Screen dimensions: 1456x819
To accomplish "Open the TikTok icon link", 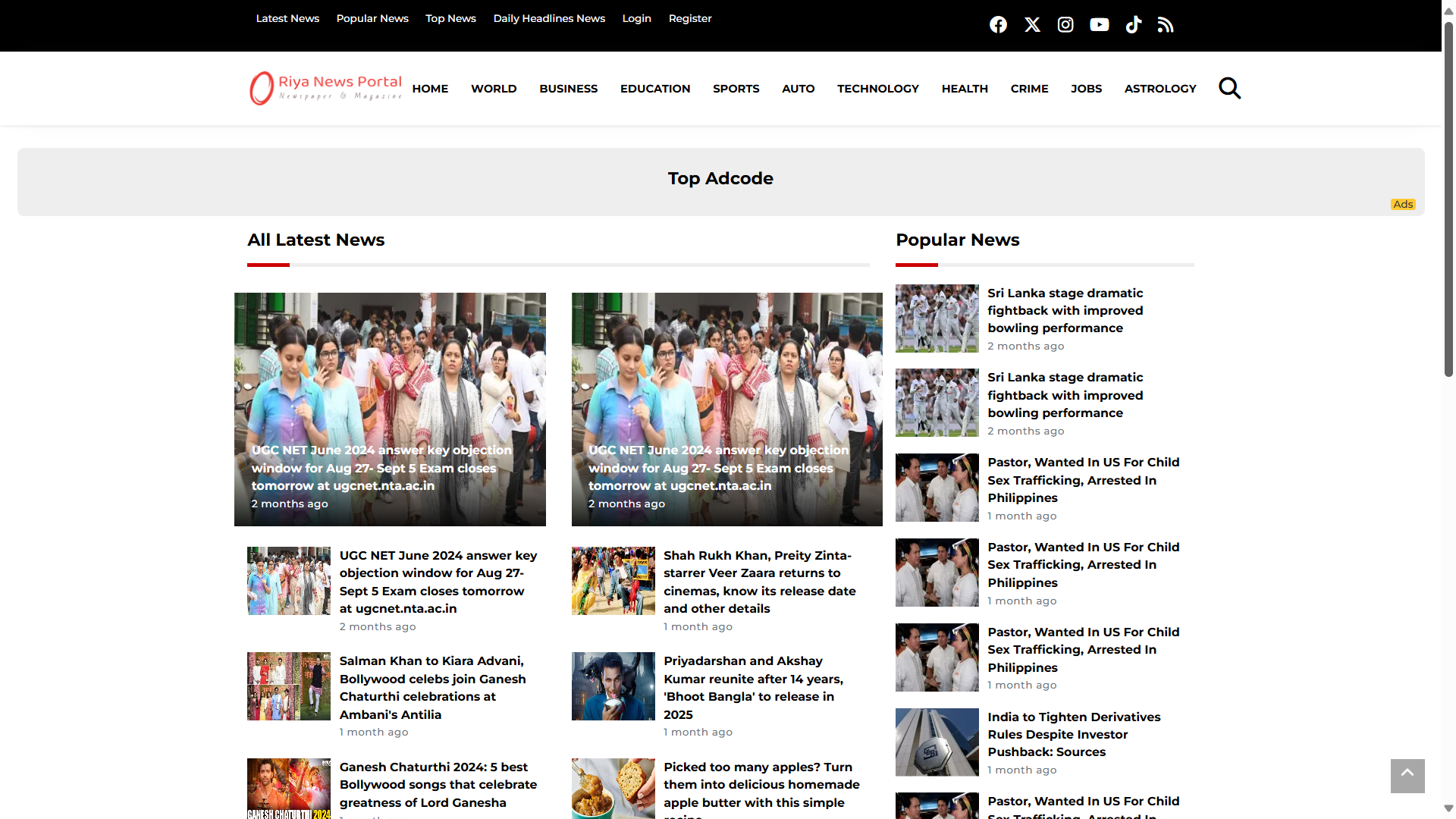I will (1133, 25).
